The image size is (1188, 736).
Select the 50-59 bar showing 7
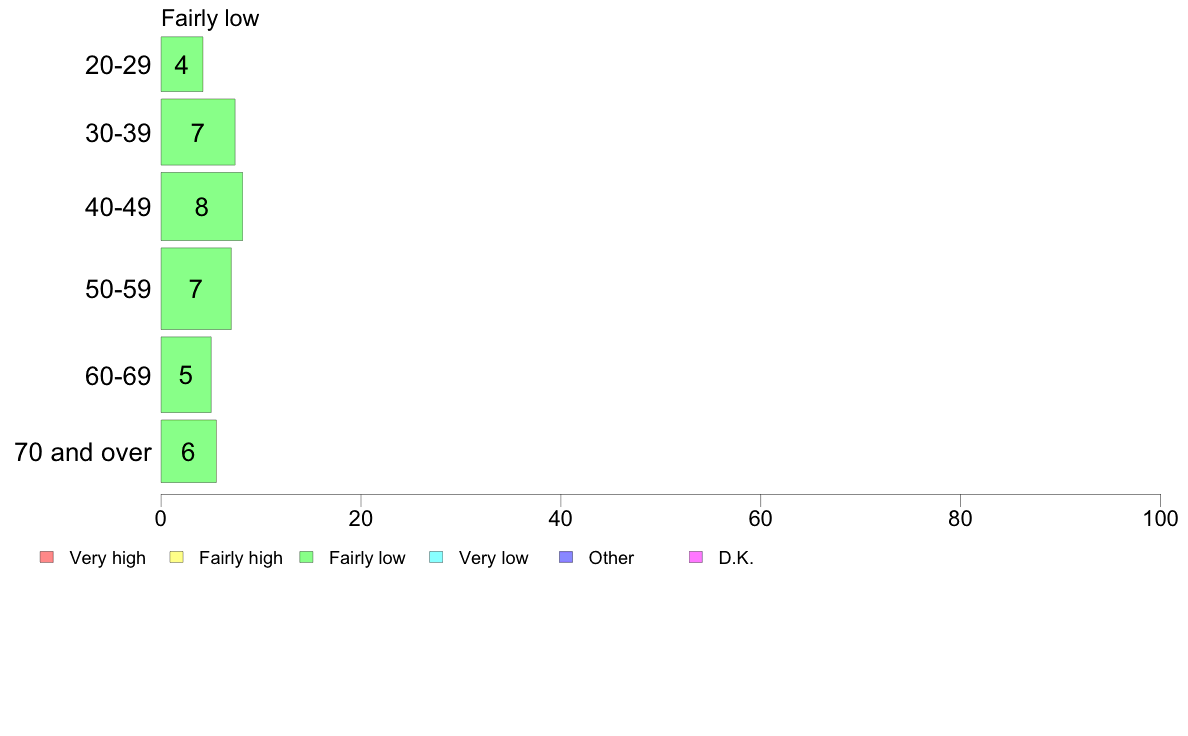pyautogui.click(x=196, y=289)
